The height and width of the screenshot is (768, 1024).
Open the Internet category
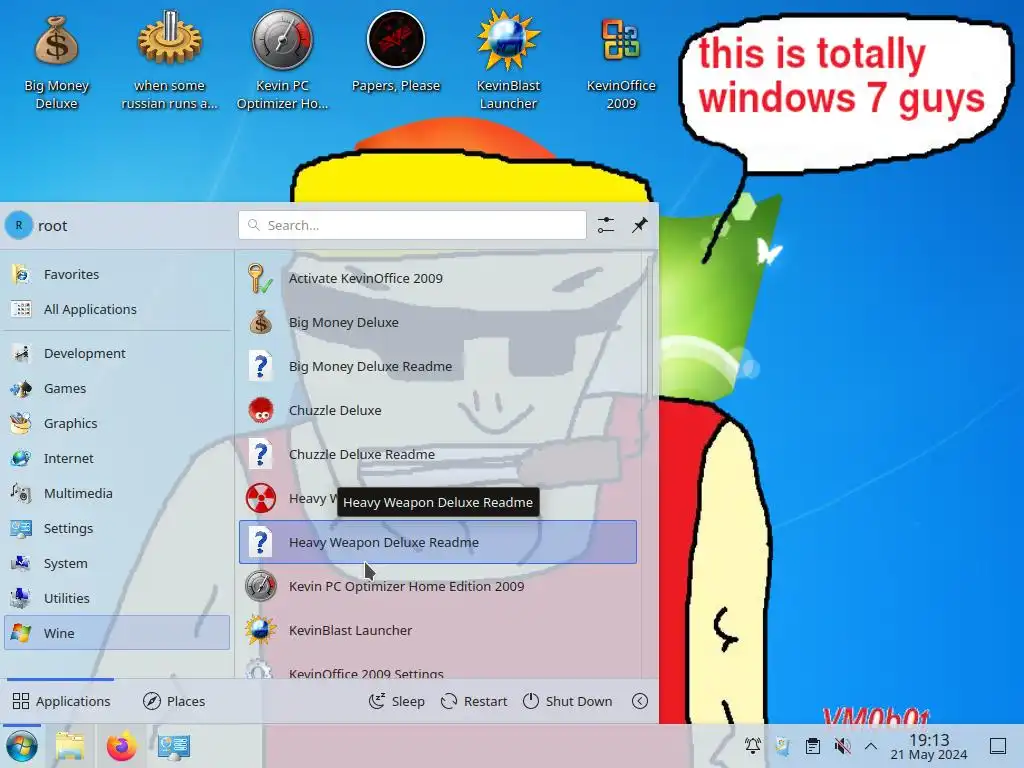point(117,458)
